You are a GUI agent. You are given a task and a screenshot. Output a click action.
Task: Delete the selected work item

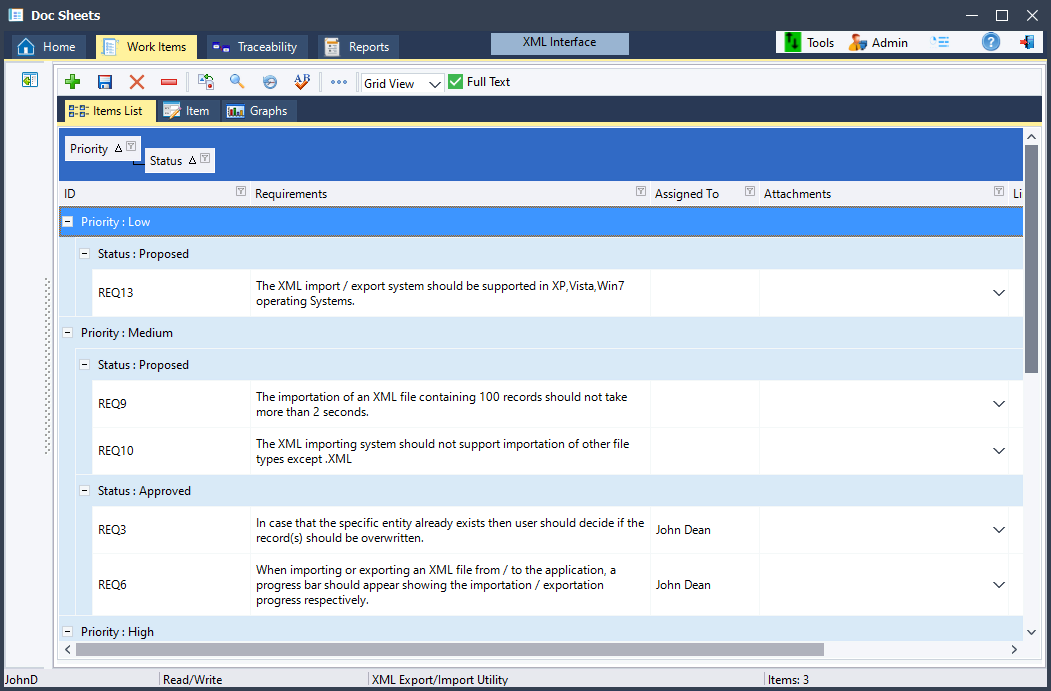[x=136, y=81]
